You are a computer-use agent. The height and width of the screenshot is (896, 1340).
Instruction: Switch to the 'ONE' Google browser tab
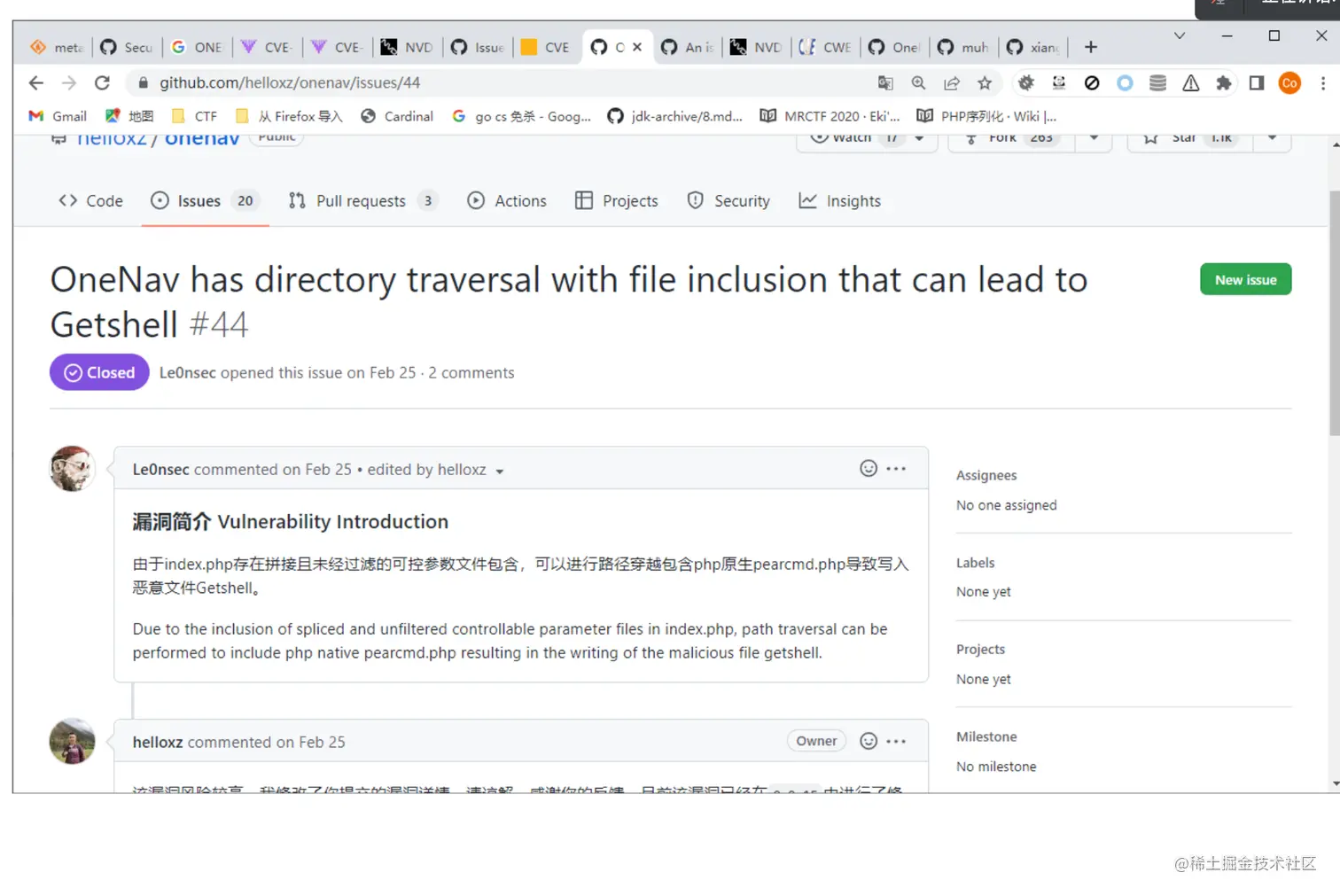tap(197, 47)
